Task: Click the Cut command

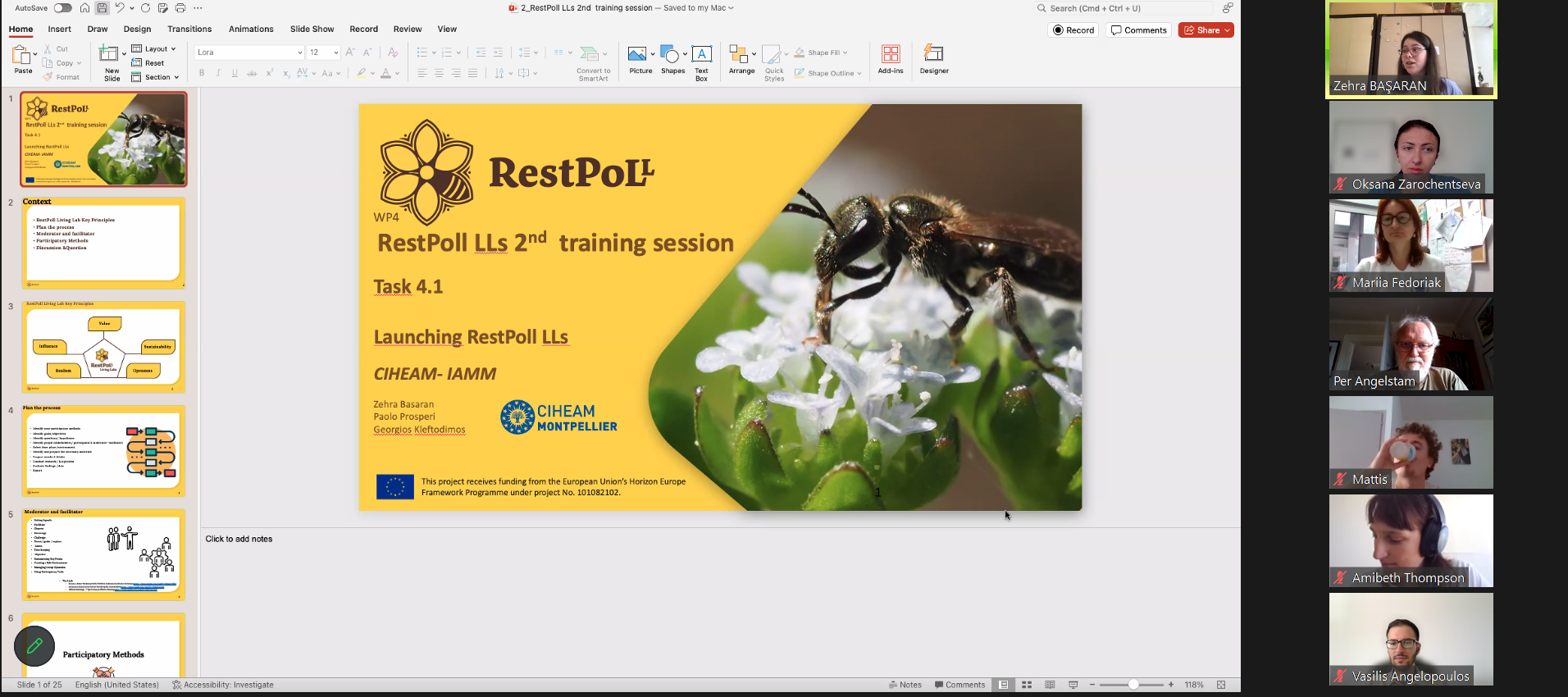Action: (x=57, y=49)
